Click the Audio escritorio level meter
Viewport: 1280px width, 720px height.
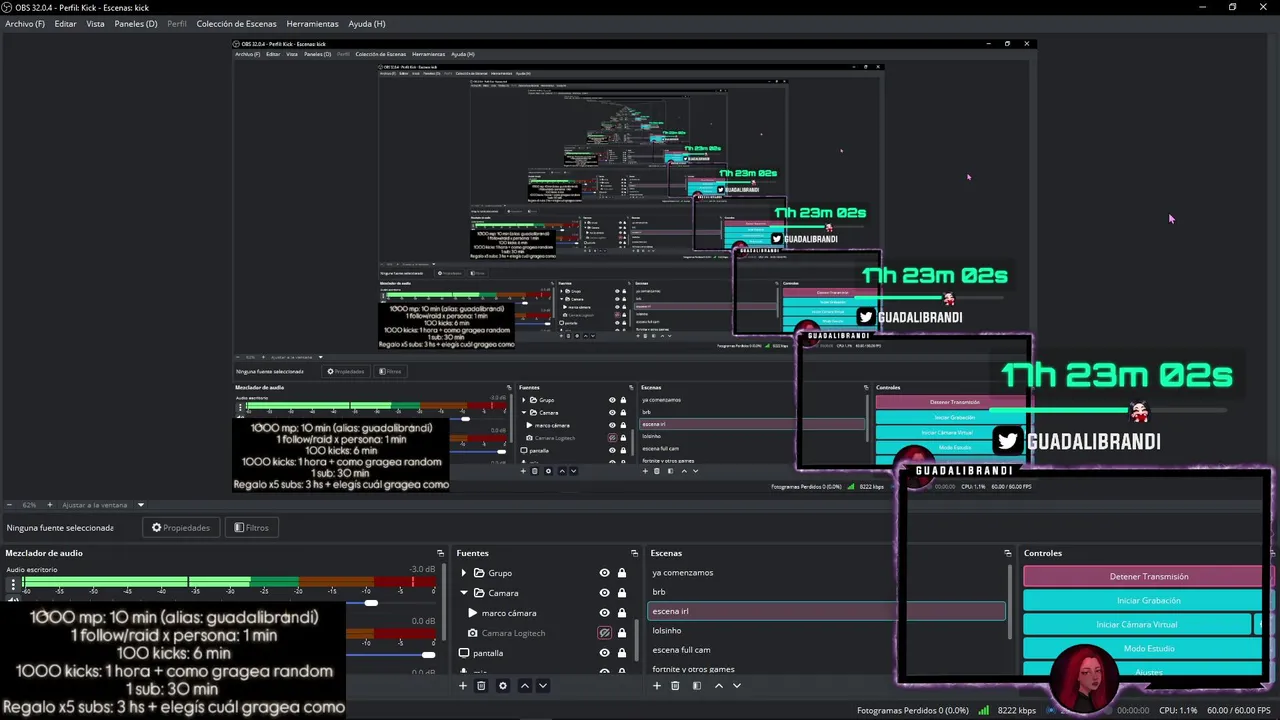click(229, 581)
